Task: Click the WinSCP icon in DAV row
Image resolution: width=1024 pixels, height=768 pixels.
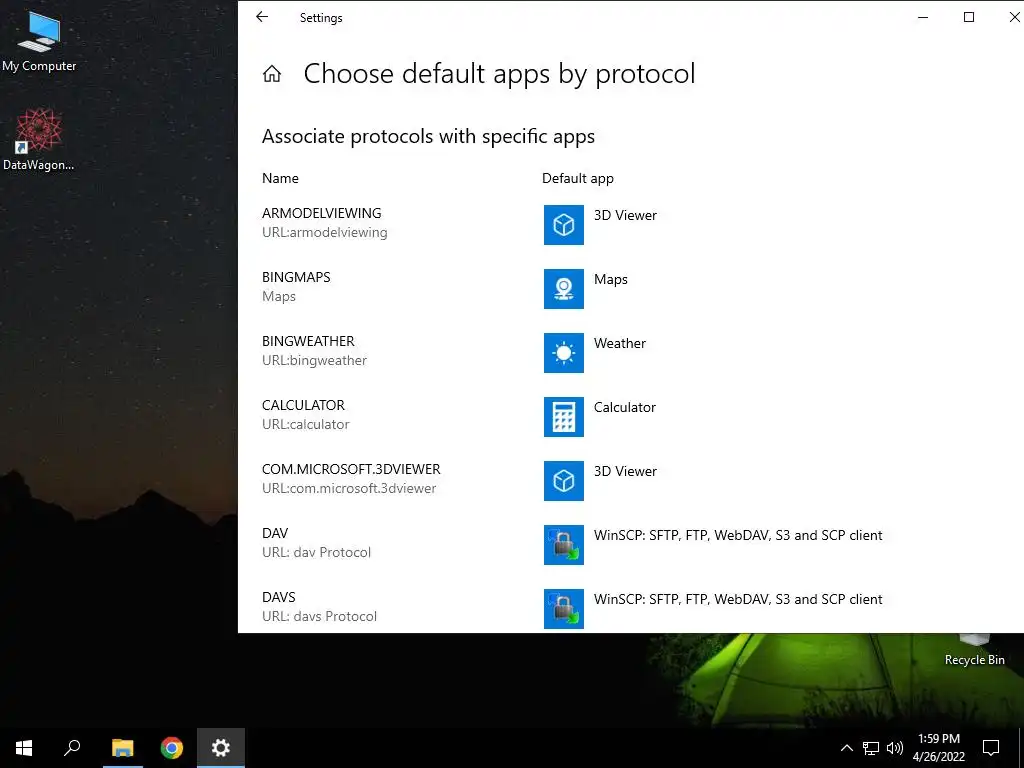Action: pos(564,545)
